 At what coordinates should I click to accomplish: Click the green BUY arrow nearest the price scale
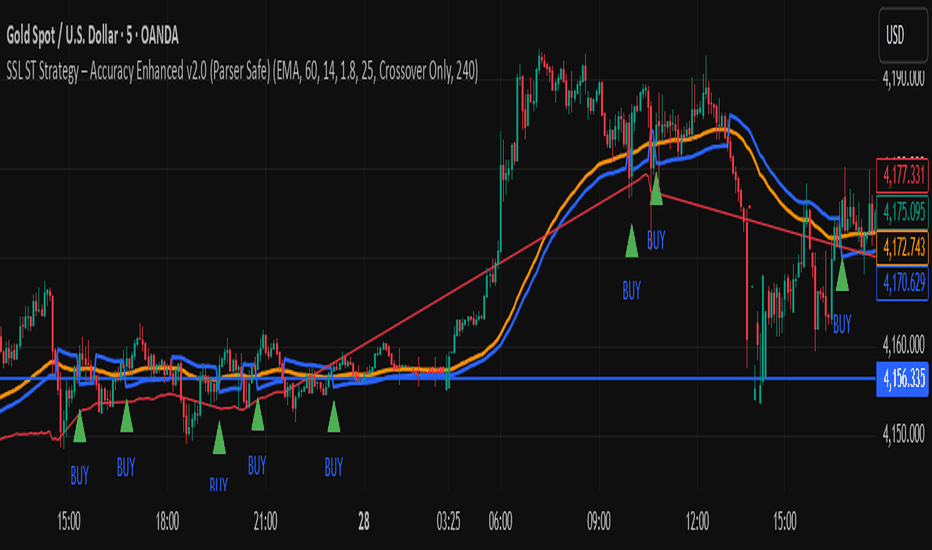(843, 275)
